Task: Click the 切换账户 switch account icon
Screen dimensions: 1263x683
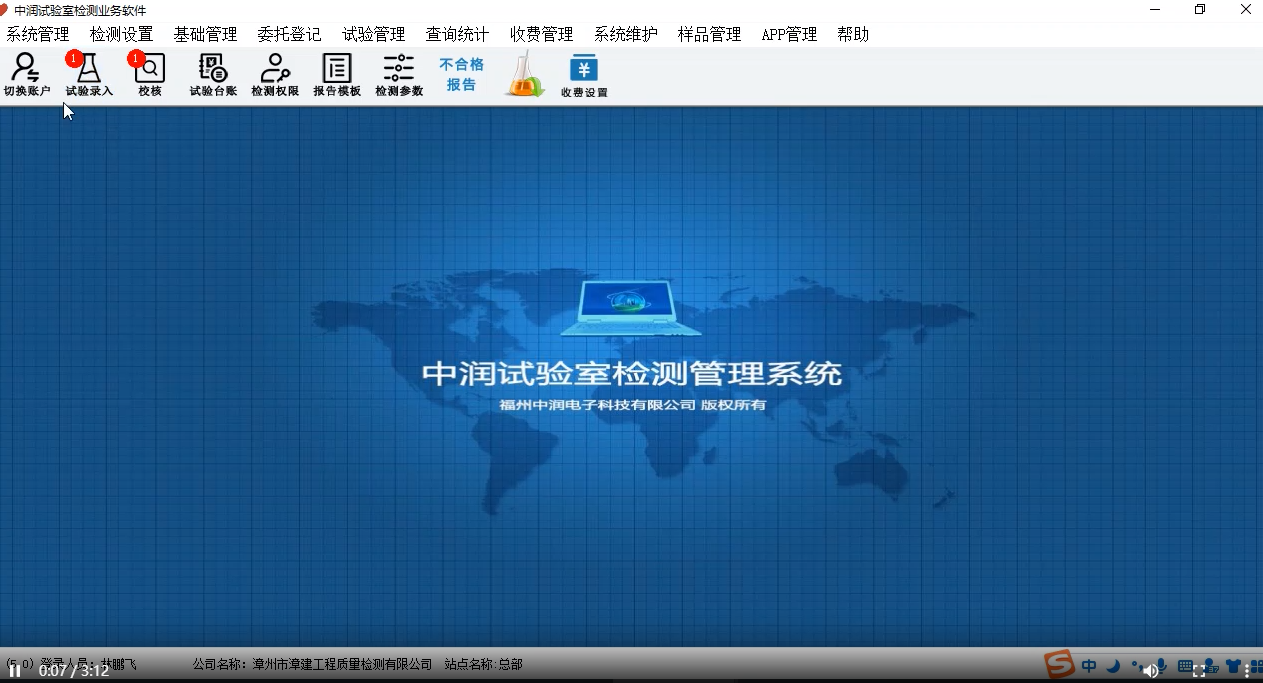Action: coord(26,75)
